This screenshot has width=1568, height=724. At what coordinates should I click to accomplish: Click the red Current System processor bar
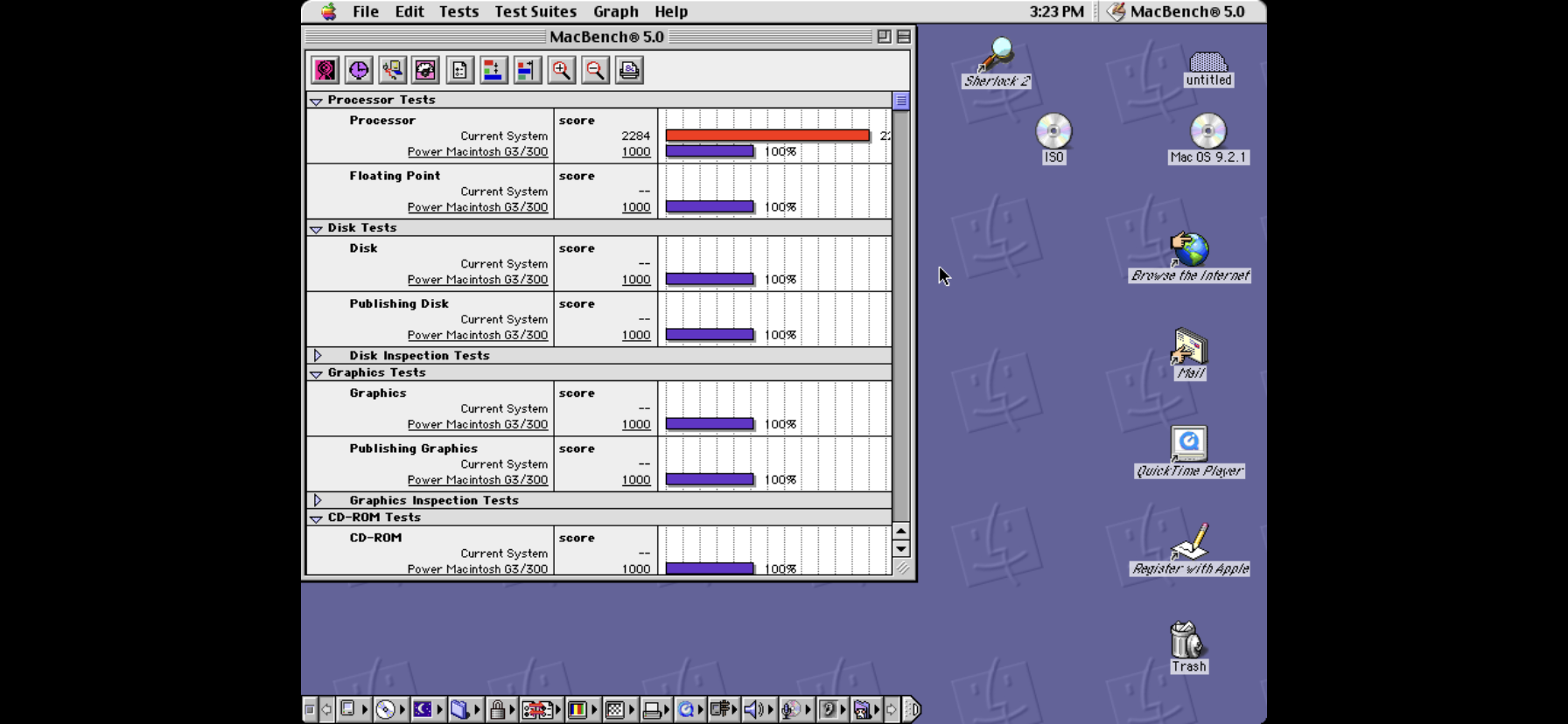pos(767,136)
